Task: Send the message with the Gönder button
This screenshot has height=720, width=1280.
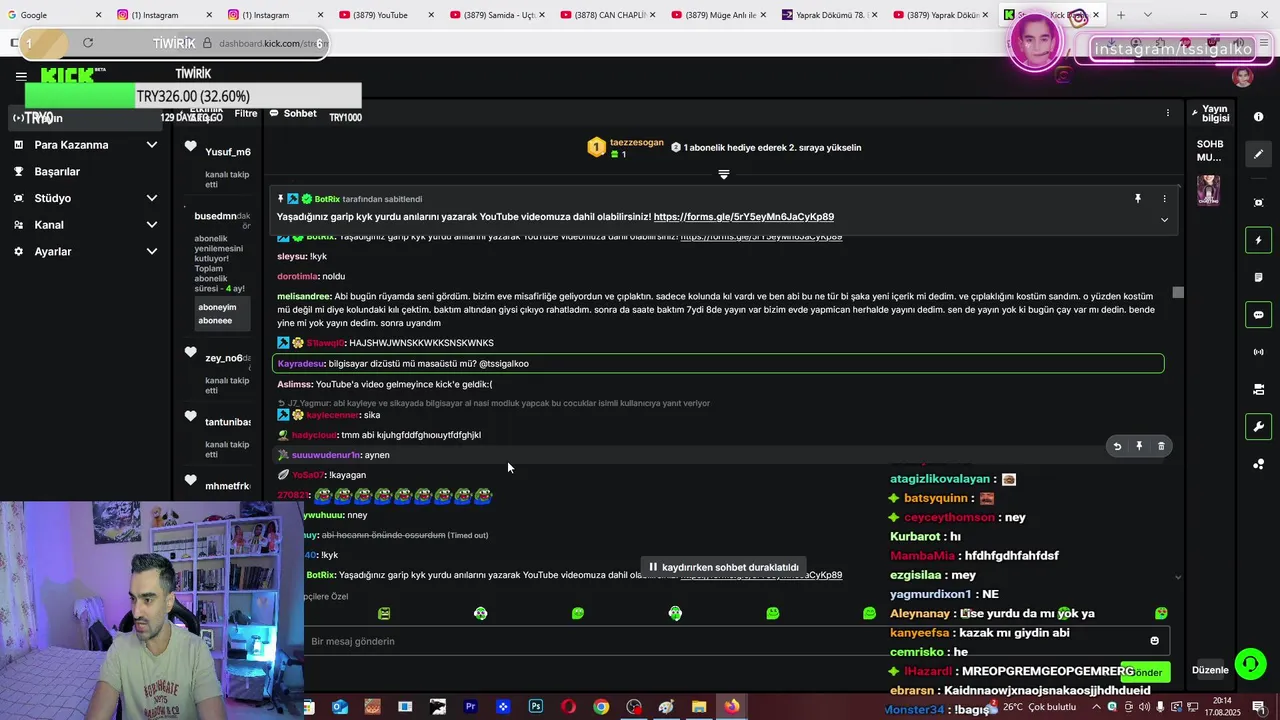Action: [1146, 672]
